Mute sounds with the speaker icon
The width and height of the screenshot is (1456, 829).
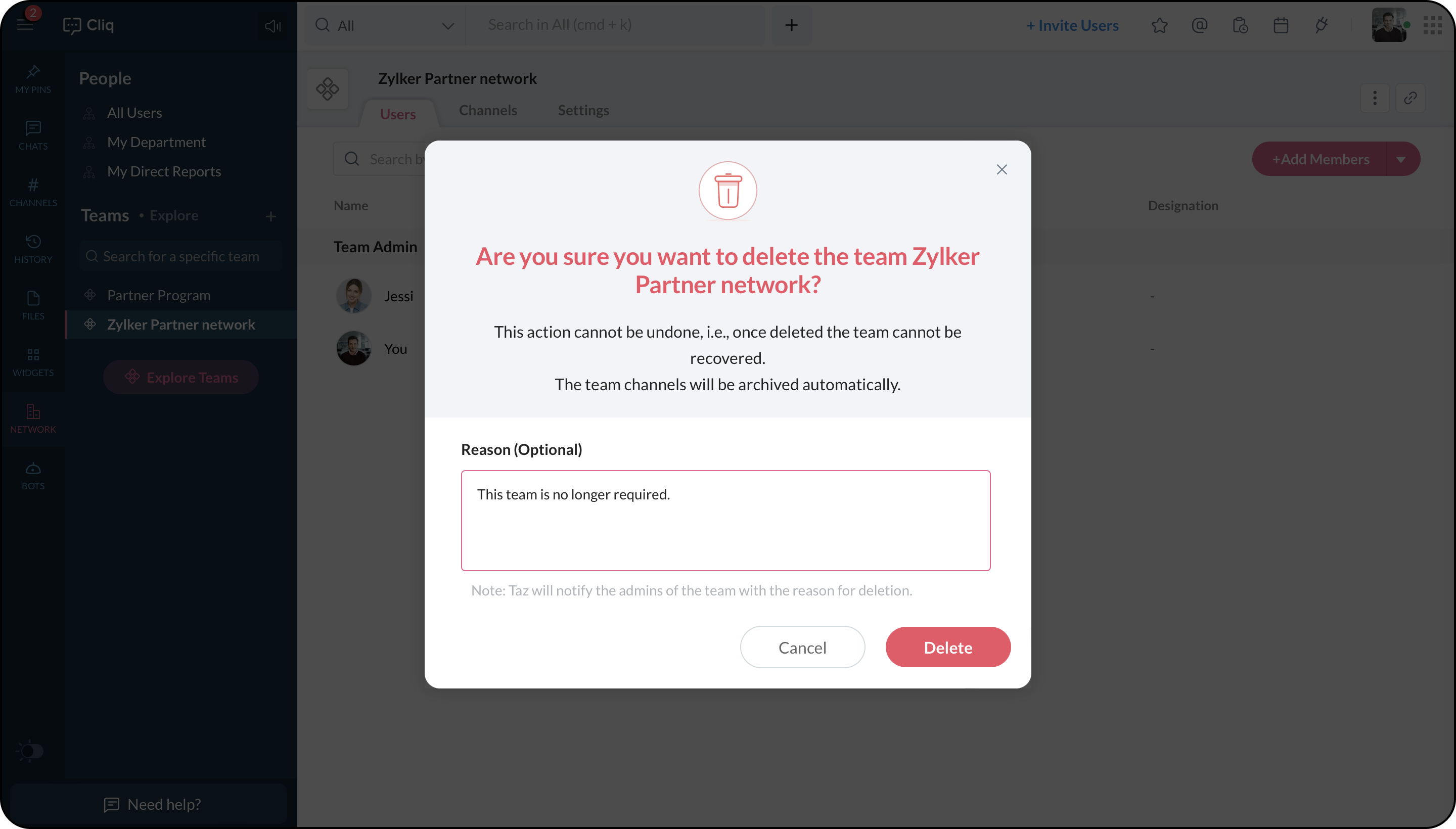(x=273, y=26)
